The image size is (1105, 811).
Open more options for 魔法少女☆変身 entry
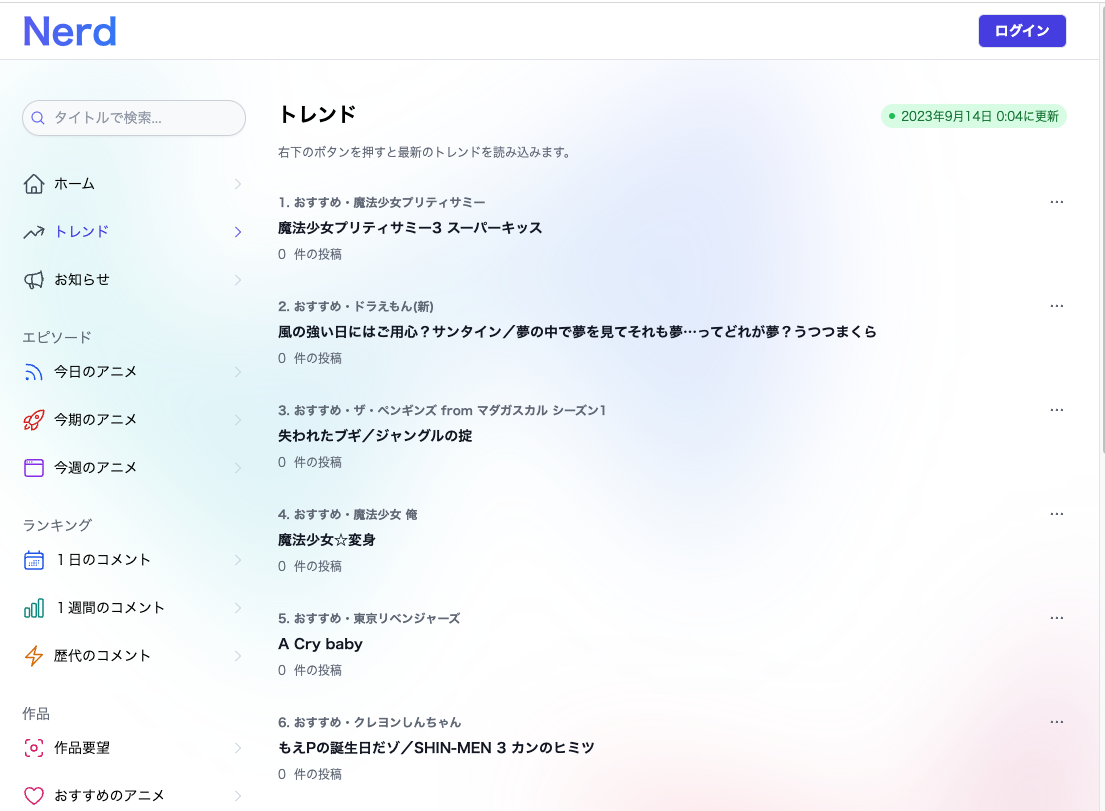(1056, 514)
